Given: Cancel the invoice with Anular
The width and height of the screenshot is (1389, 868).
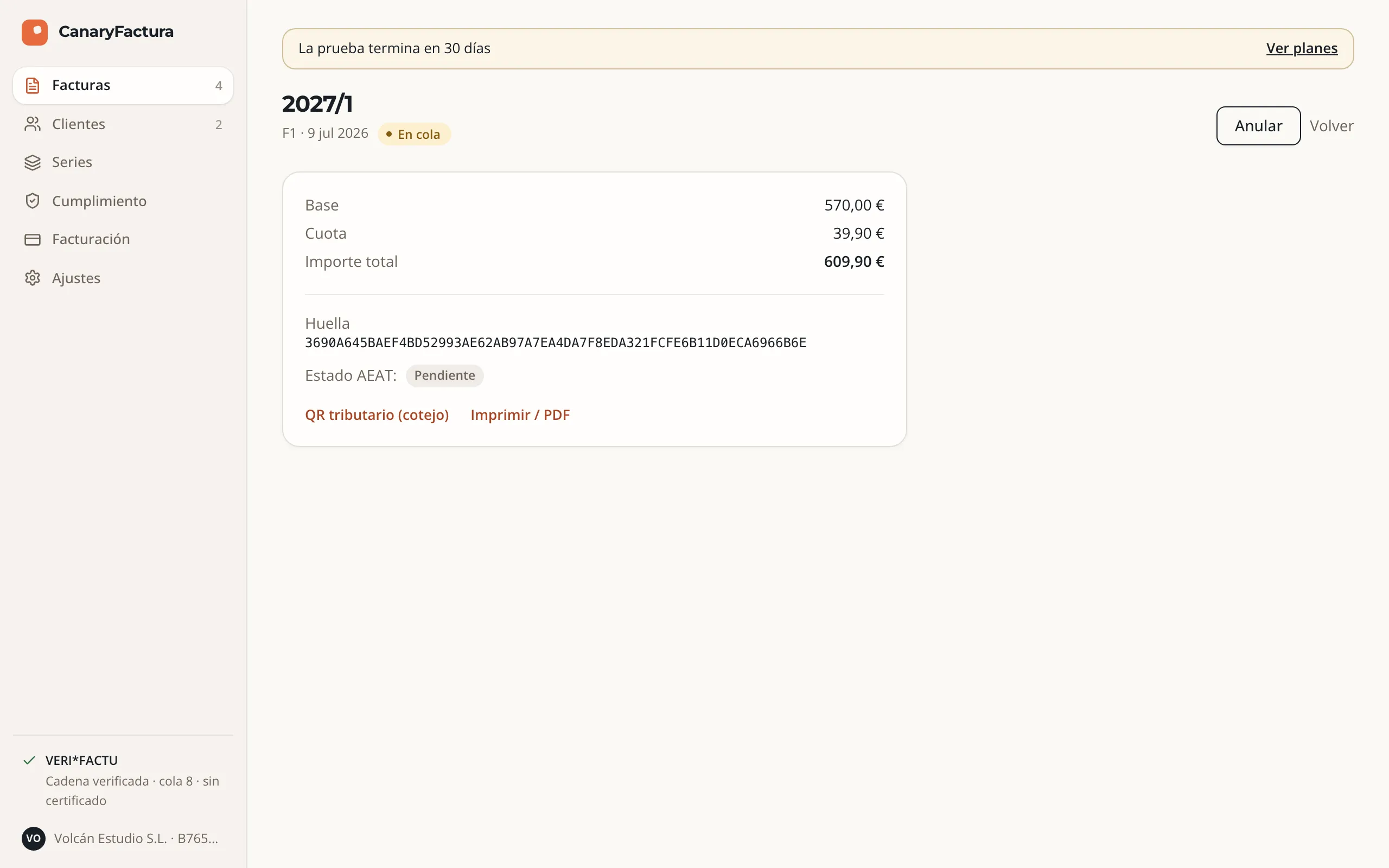Looking at the screenshot, I should pyautogui.click(x=1258, y=126).
